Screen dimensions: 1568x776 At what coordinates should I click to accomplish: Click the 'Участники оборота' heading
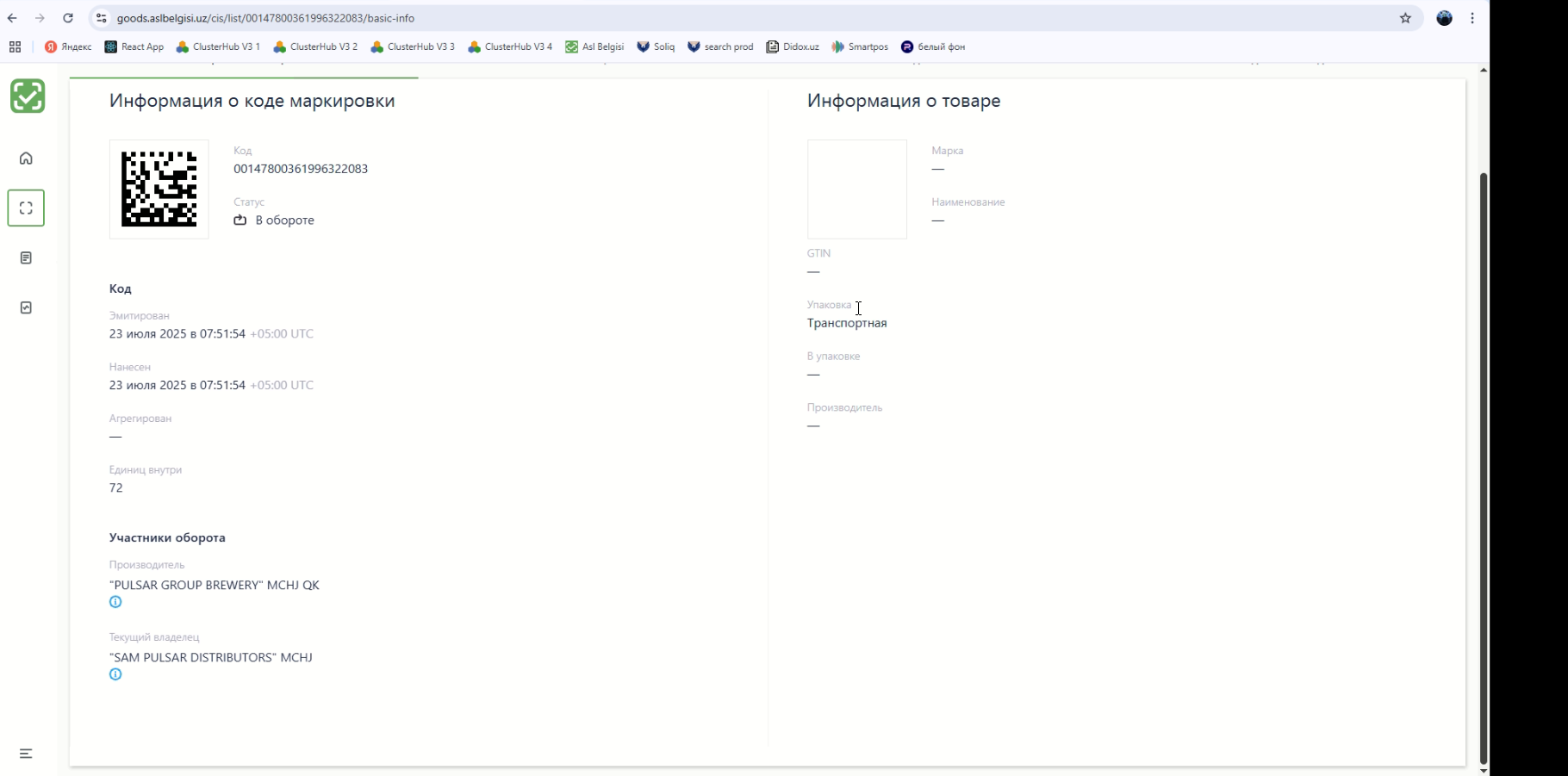coord(167,537)
